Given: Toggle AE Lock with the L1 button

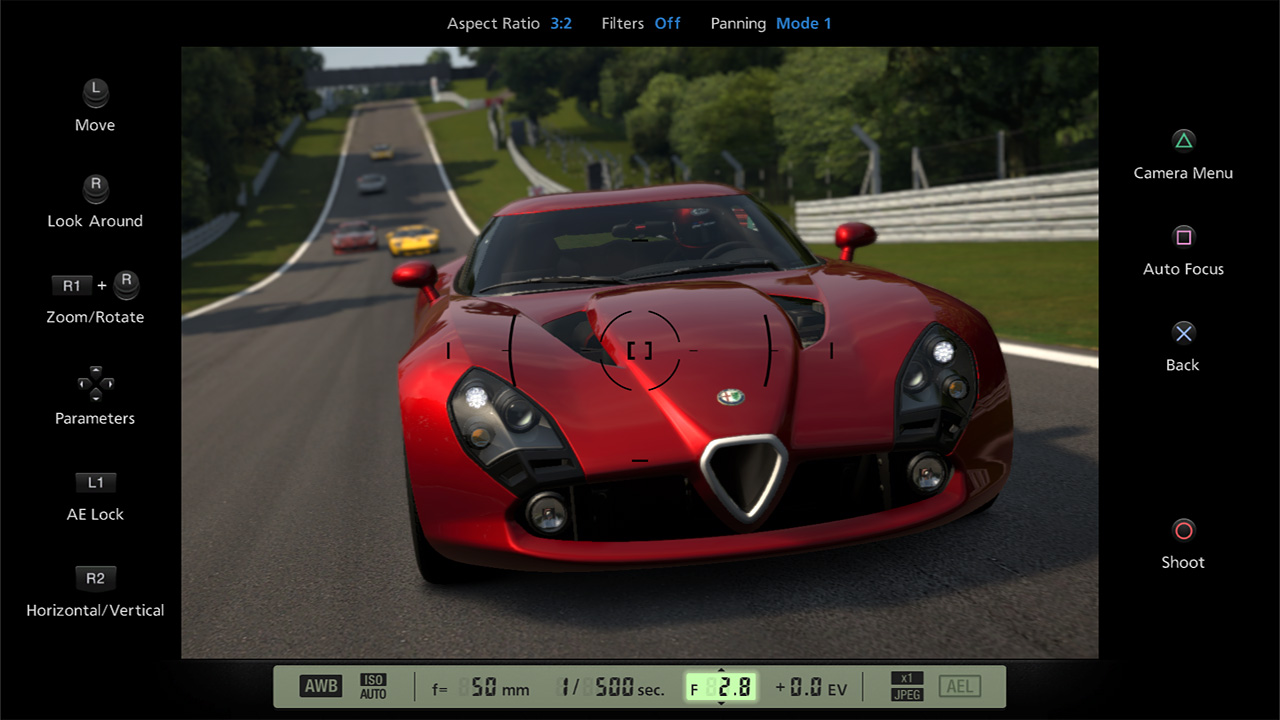Looking at the screenshot, I should (95, 483).
